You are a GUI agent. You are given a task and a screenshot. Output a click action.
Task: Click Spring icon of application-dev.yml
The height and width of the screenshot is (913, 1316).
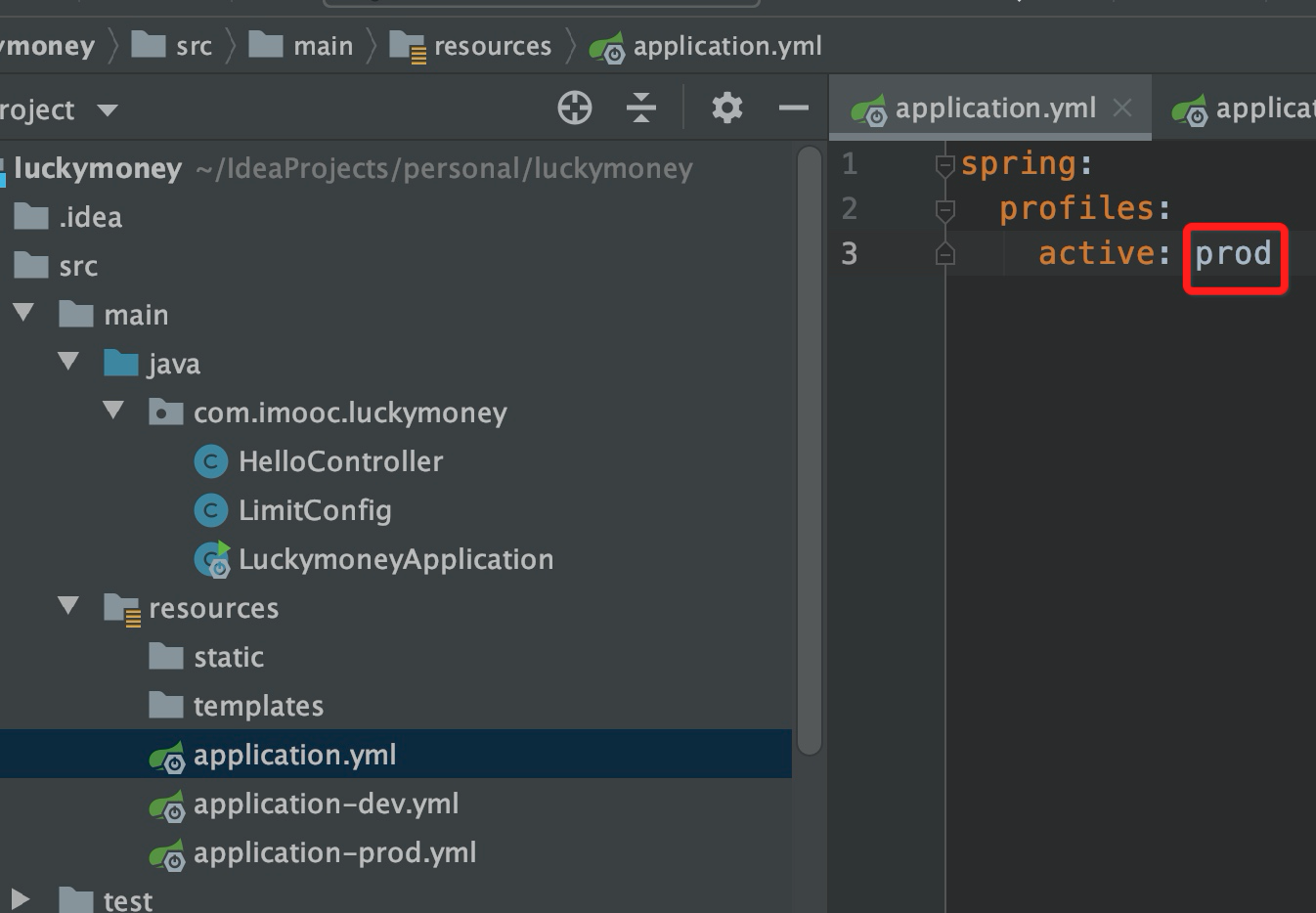166,806
